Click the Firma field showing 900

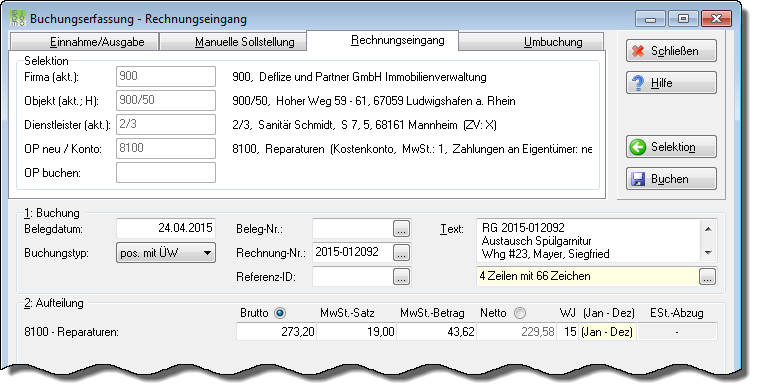click(x=166, y=76)
